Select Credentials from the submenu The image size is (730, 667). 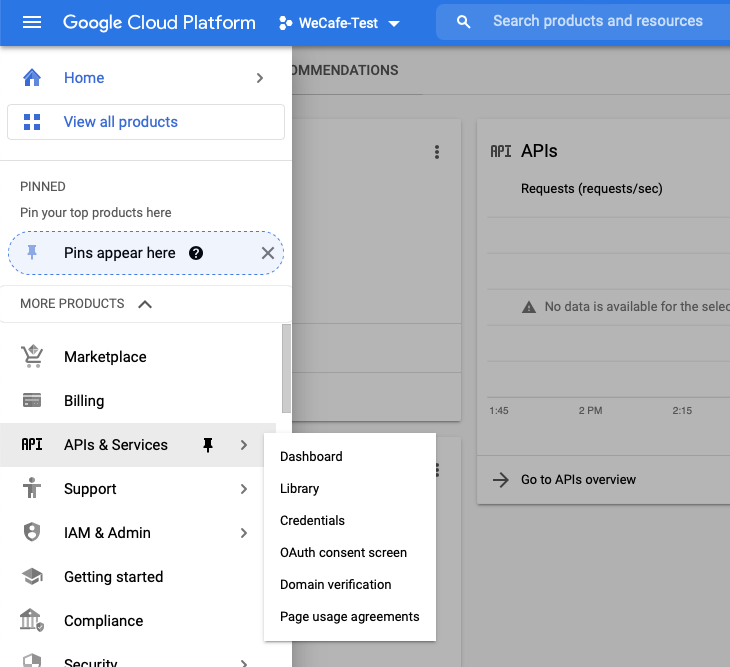coord(312,521)
